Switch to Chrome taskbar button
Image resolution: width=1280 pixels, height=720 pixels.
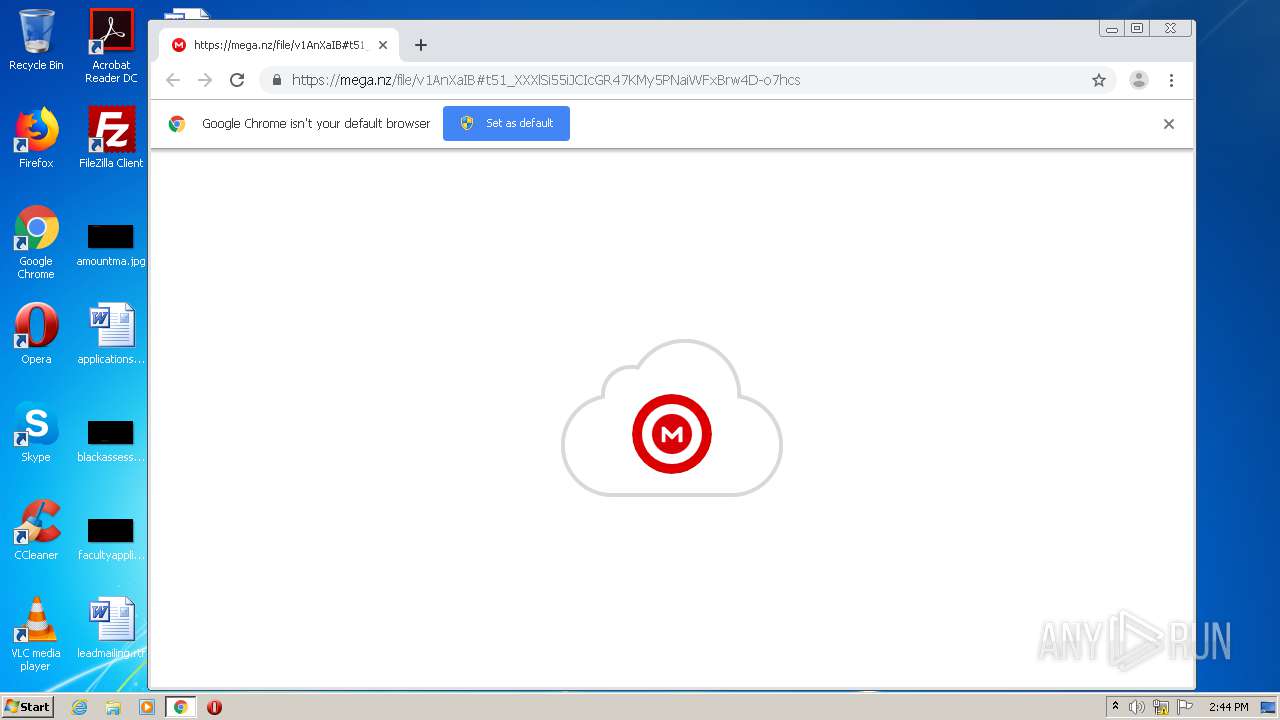click(x=181, y=707)
